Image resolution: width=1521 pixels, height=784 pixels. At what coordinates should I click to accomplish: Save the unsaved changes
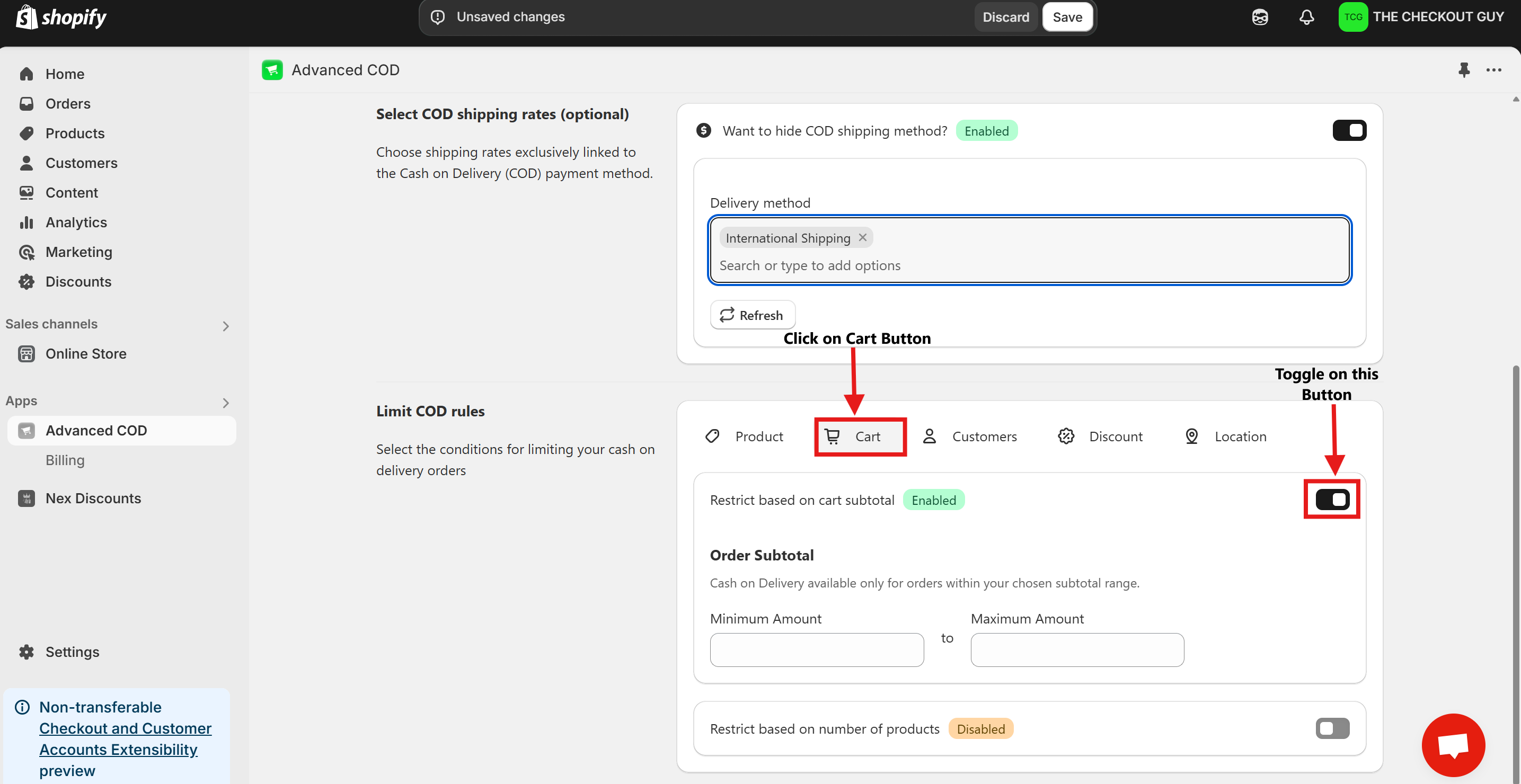click(1067, 17)
